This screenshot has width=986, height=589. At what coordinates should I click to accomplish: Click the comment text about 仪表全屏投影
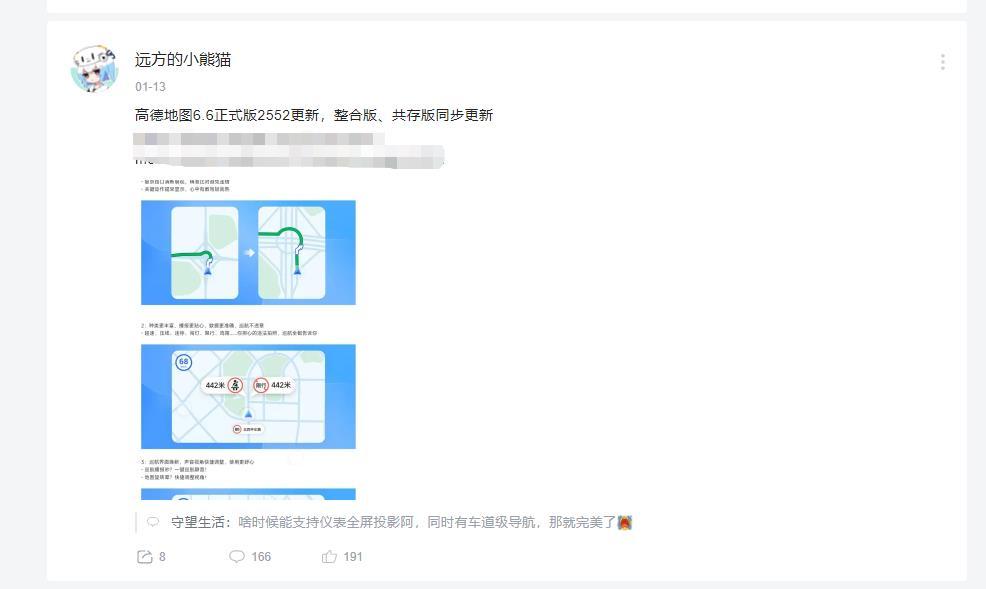coord(427,522)
